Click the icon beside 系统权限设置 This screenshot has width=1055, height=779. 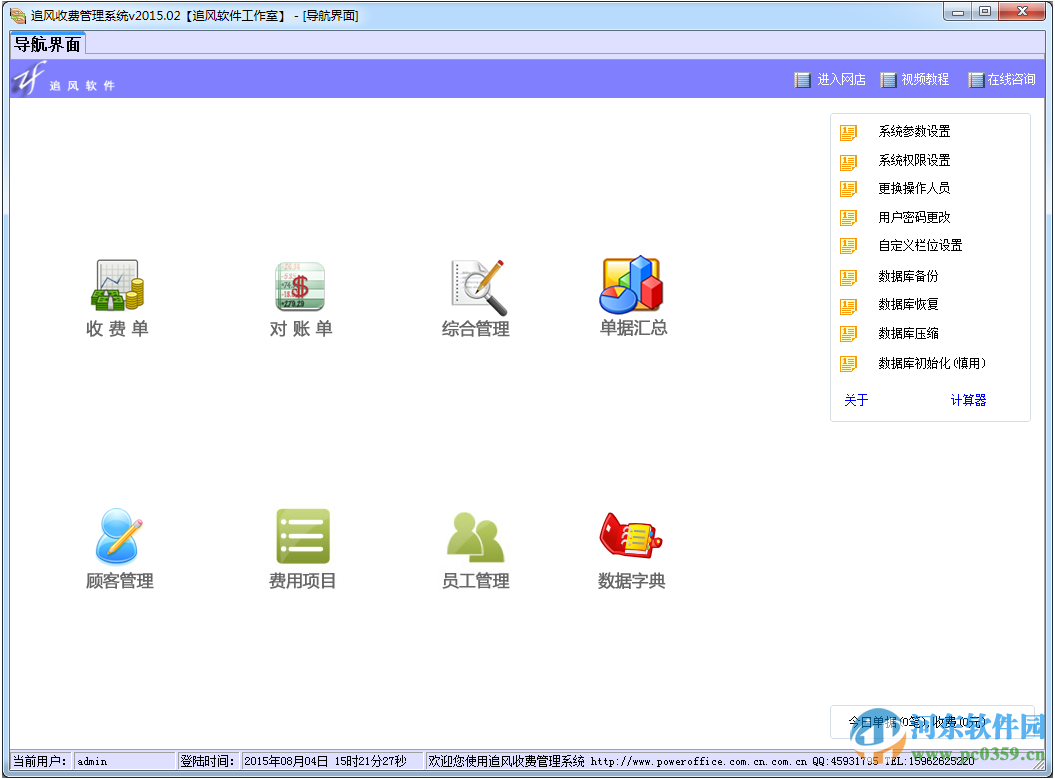(x=848, y=162)
